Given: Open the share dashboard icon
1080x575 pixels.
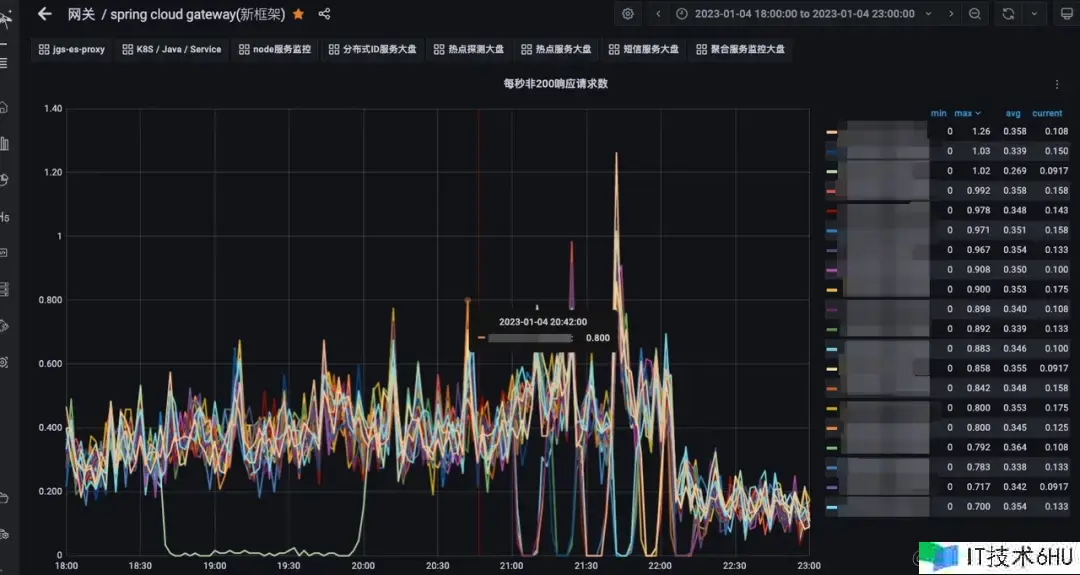Looking at the screenshot, I should coord(324,14).
